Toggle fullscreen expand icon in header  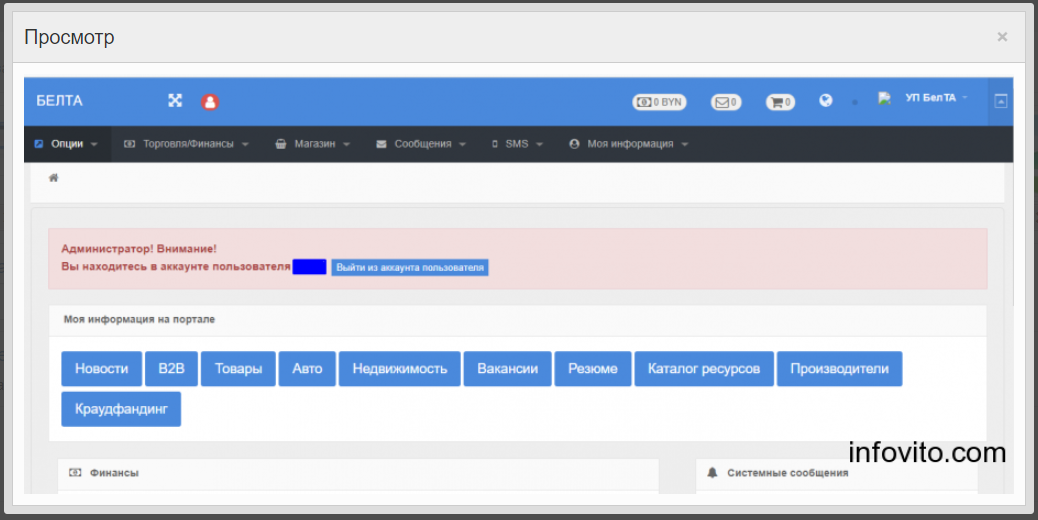pos(175,101)
